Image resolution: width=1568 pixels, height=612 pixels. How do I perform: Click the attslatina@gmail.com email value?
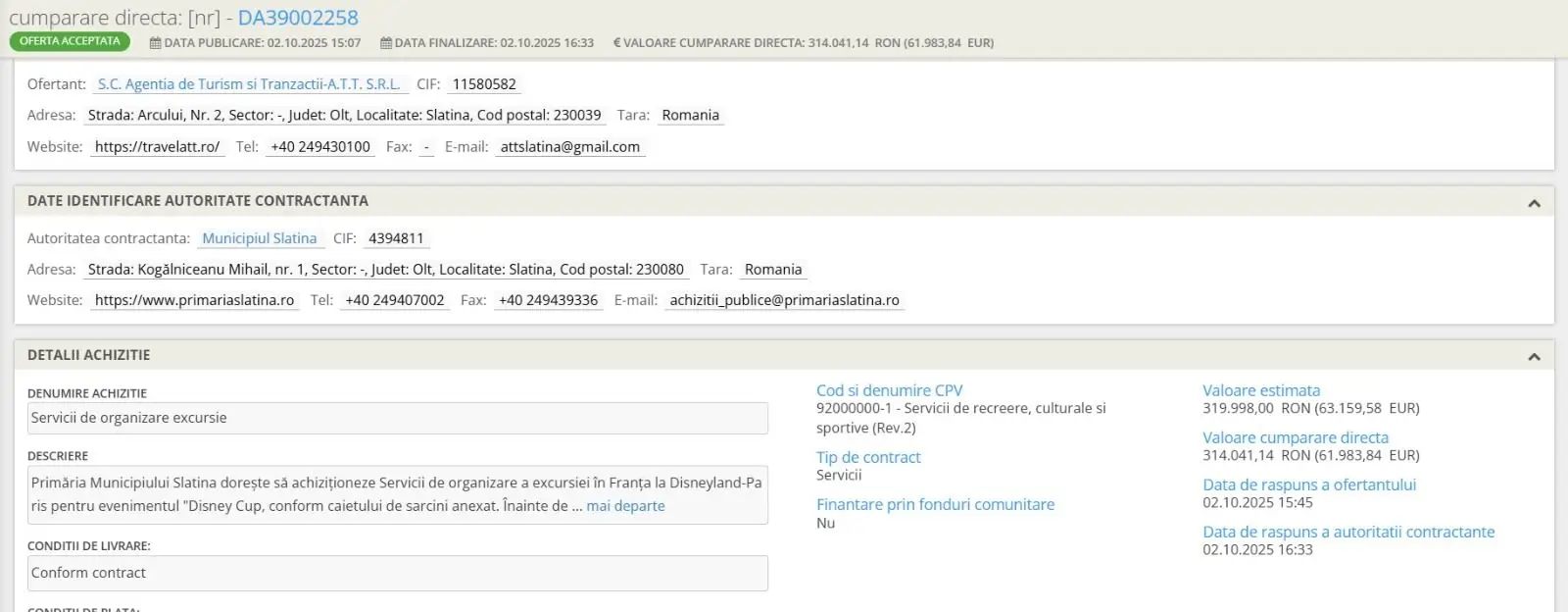tap(569, 147)
